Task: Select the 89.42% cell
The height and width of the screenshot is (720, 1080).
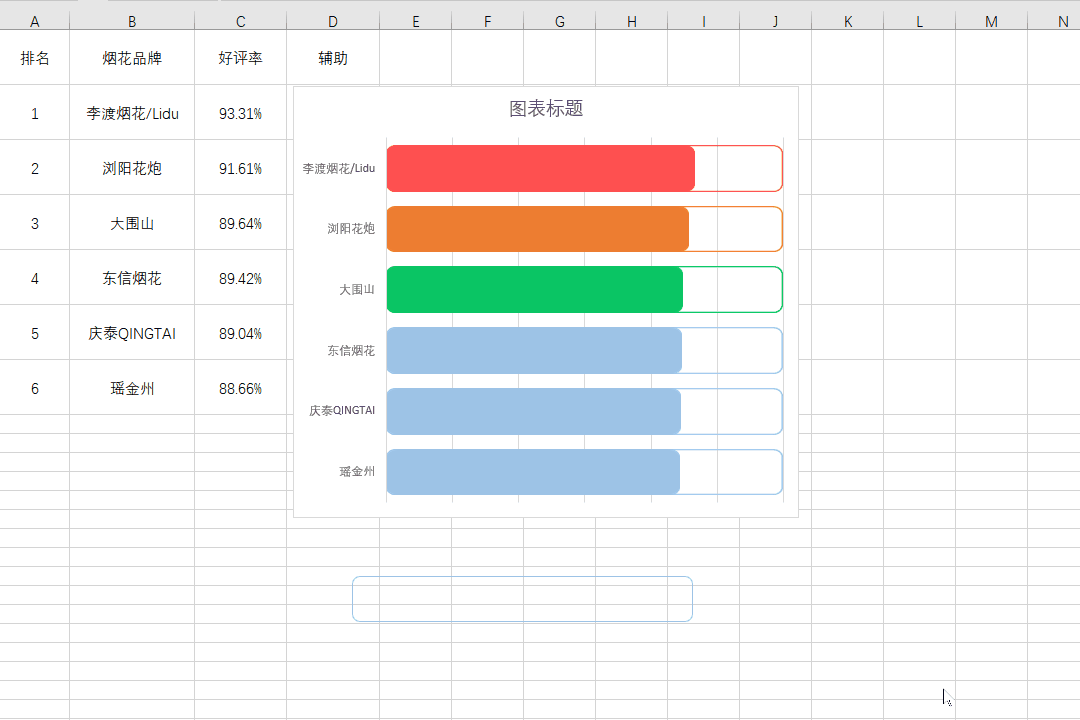Action: [240, 278]
